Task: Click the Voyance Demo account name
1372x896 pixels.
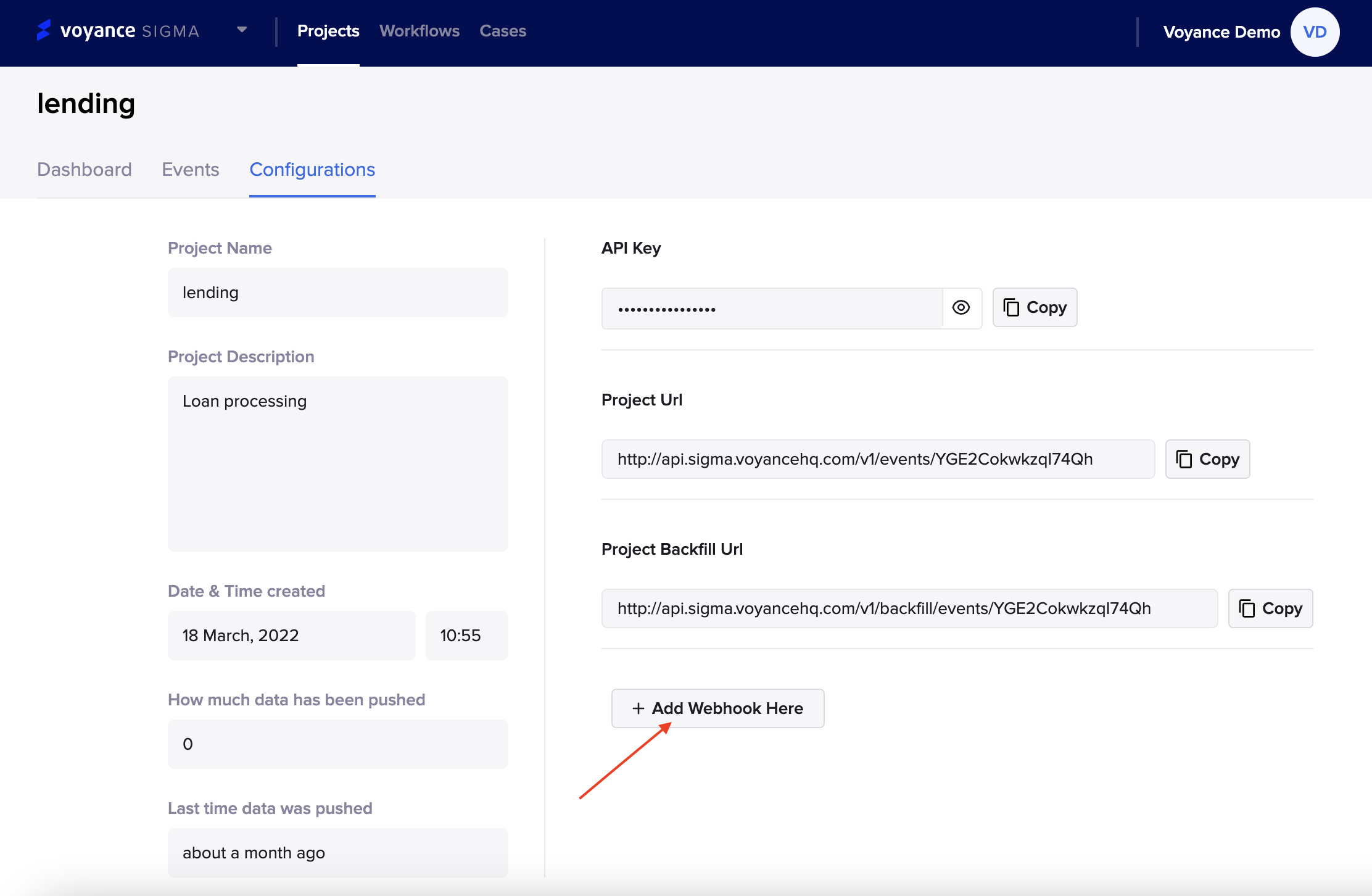Action: [1221, 32]
